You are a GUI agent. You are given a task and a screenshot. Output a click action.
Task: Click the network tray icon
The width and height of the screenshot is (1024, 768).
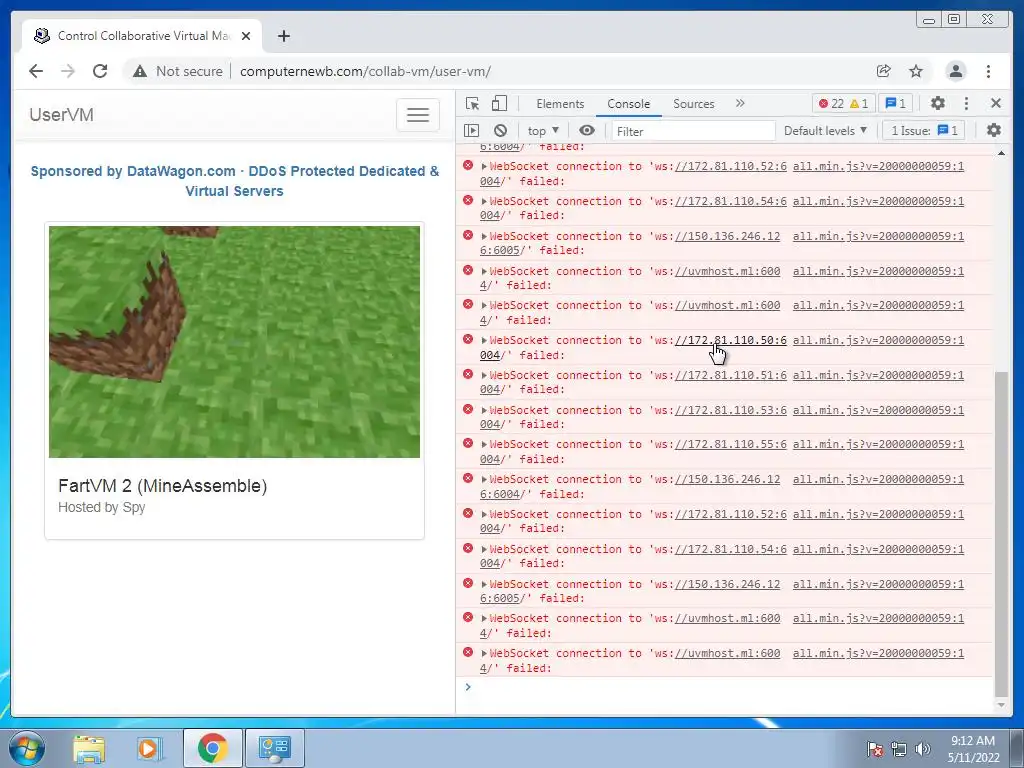[899, 749]
